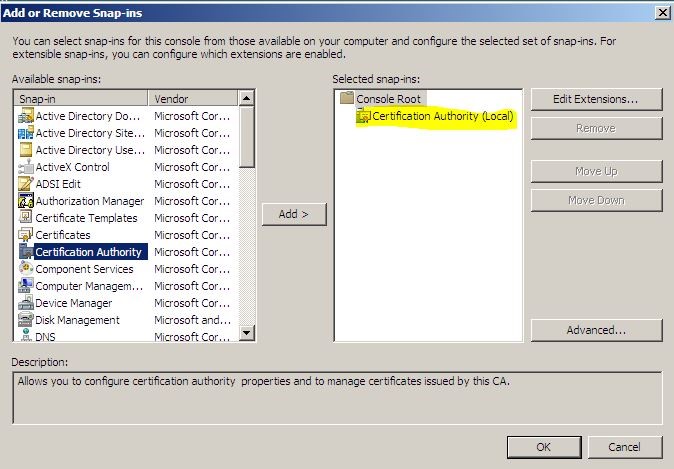Screen dimensions: 674x469
Task: Confirm with the OK button
Action: tap(544, 447)
